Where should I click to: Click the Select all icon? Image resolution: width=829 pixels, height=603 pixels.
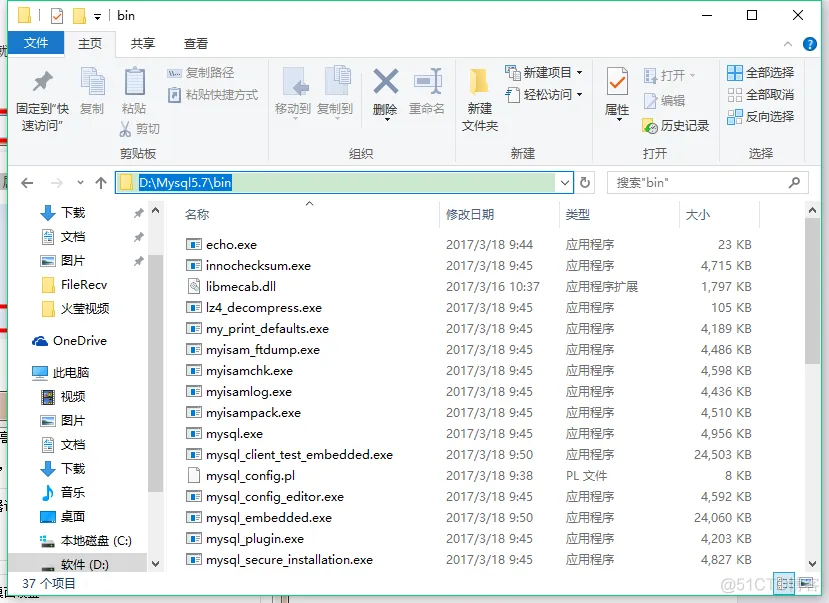(x=734, y=72)
